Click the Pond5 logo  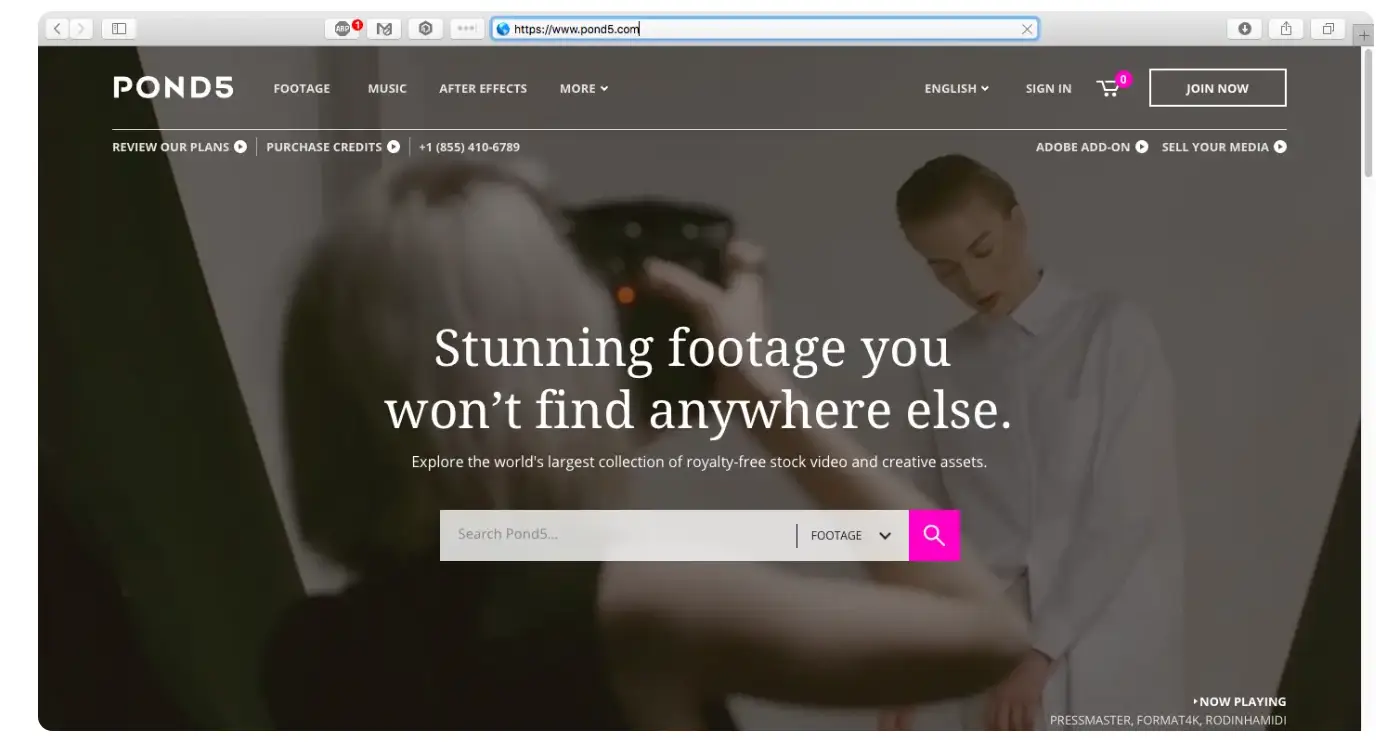click(x=173, y=88)
